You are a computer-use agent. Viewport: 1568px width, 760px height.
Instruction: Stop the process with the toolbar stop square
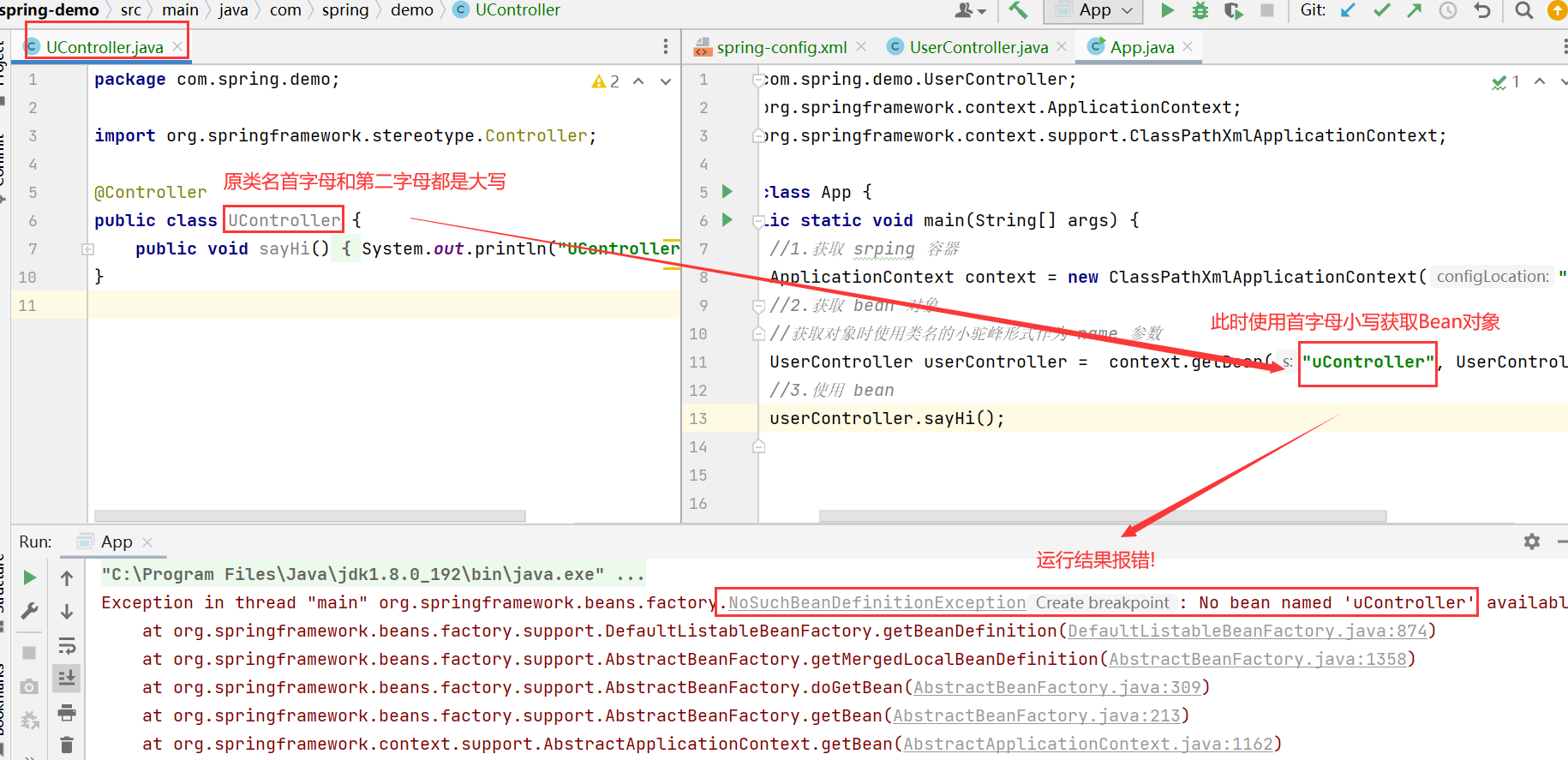tap(1267, 10)
